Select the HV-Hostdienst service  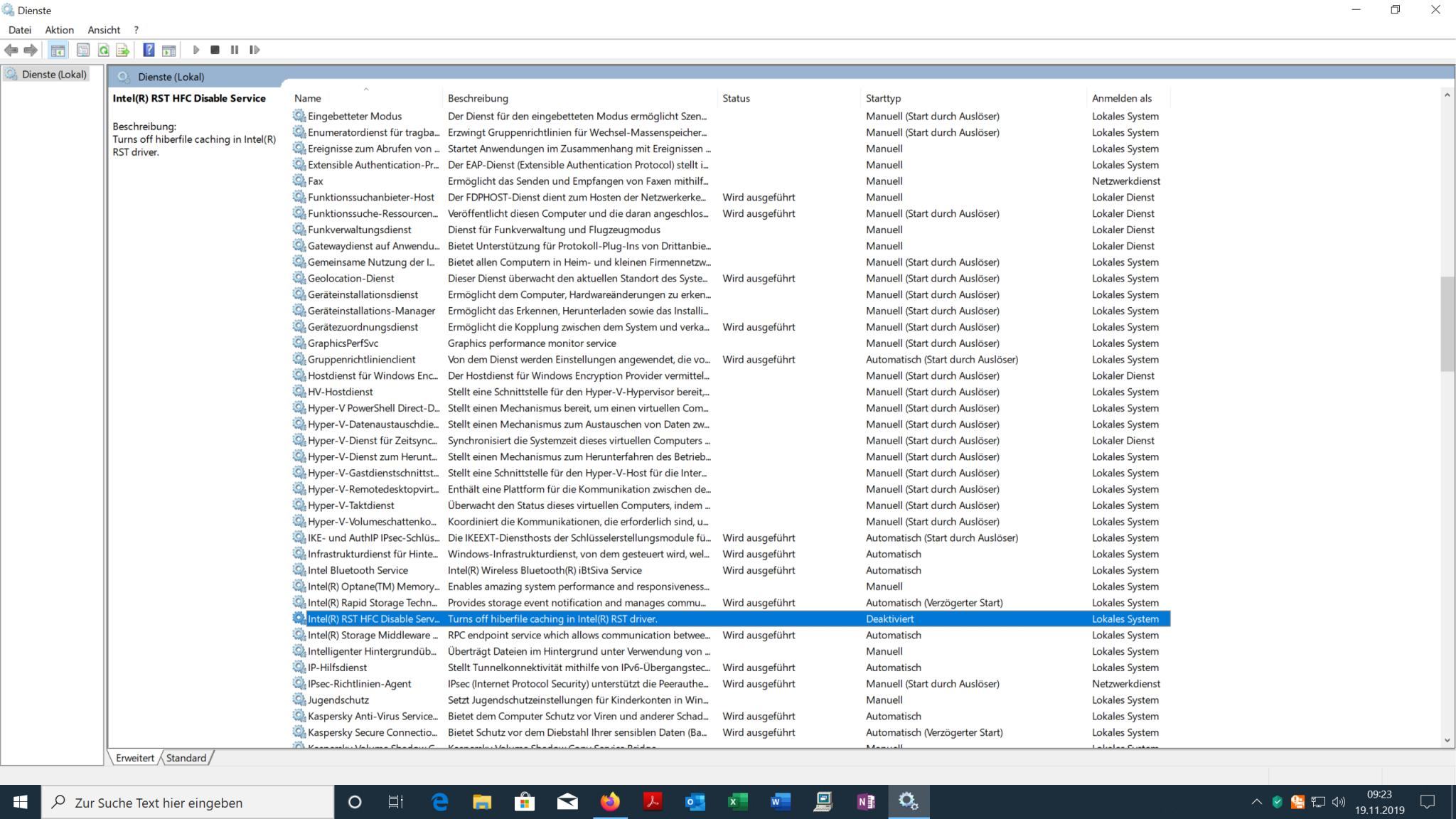pos(731,392)
